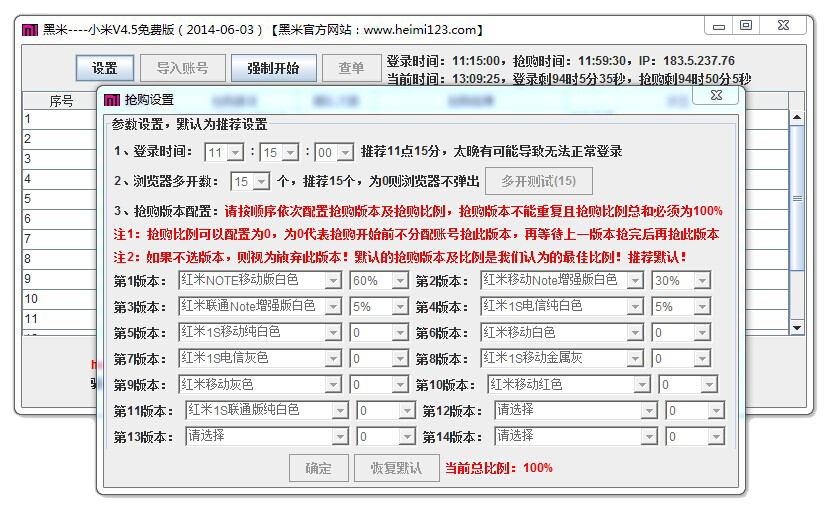Viewport: 828px width, 509px height.
Task: Click the 当前总比例: 100% label
Action: [498, 468]
